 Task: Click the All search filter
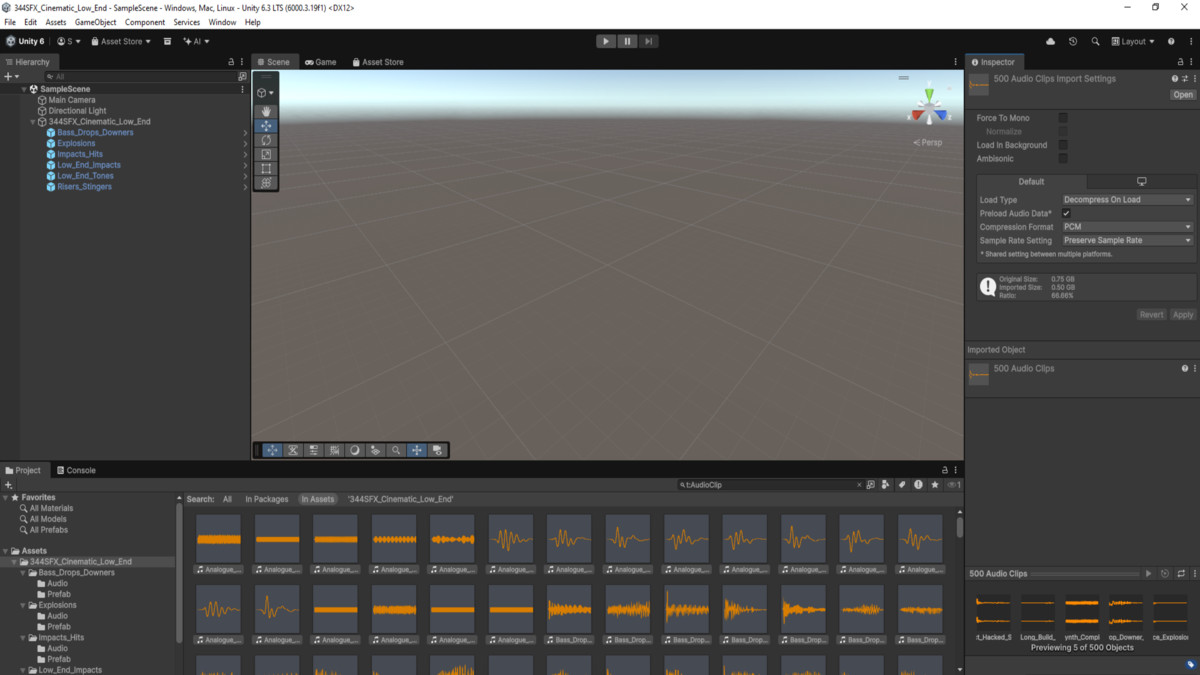pyautogui.click(x=227, y=499)
